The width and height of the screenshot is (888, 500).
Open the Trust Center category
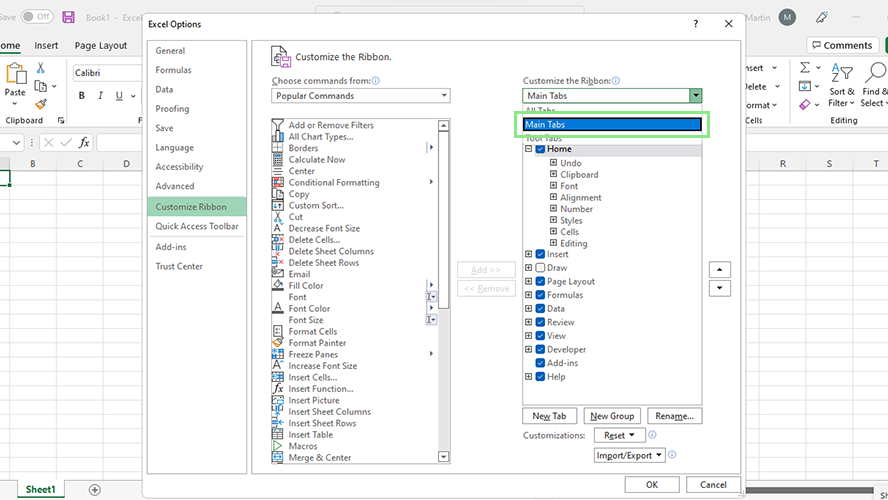(179, 266)
